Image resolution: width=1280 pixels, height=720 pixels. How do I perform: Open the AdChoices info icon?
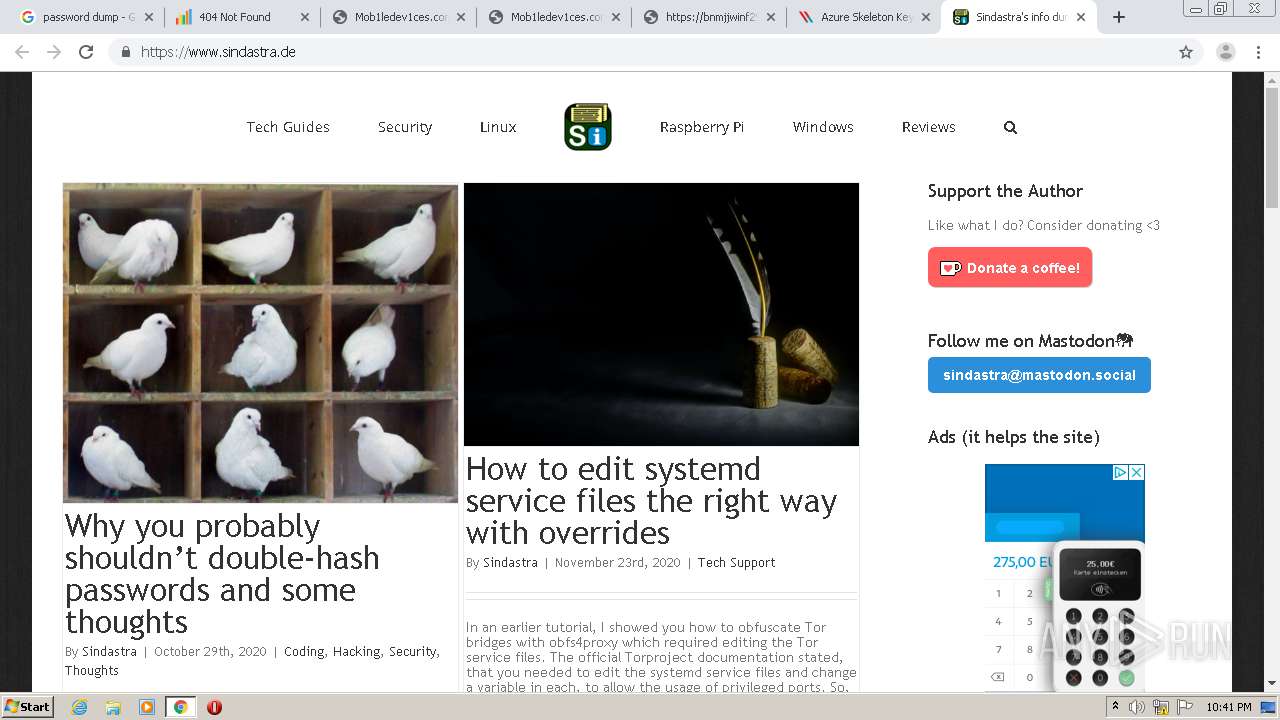(x=1121, y=472)
